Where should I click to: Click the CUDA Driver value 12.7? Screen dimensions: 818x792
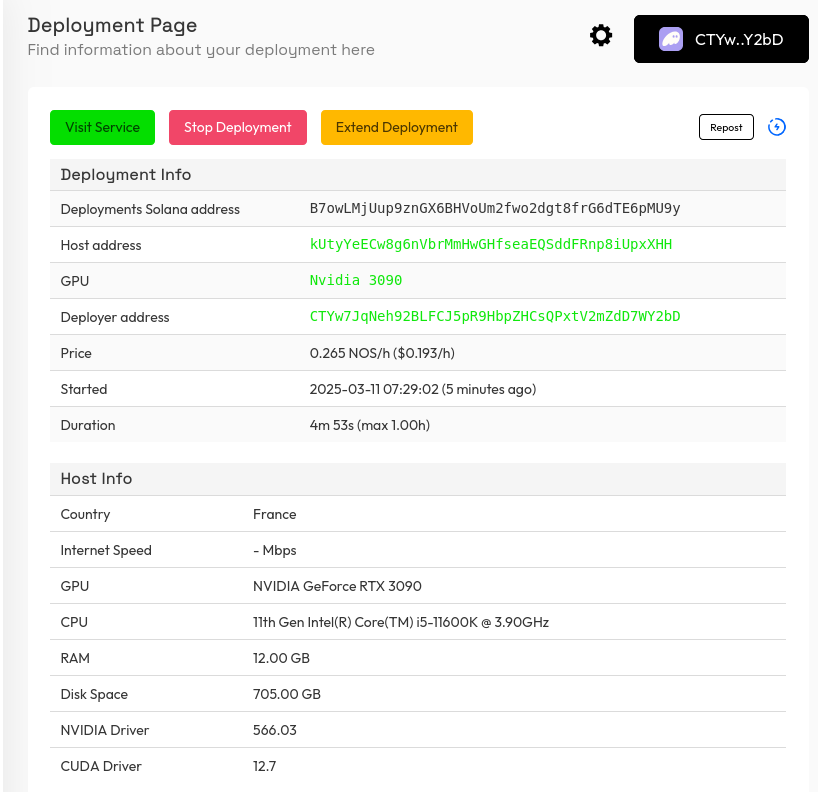[x=264, y=766]
